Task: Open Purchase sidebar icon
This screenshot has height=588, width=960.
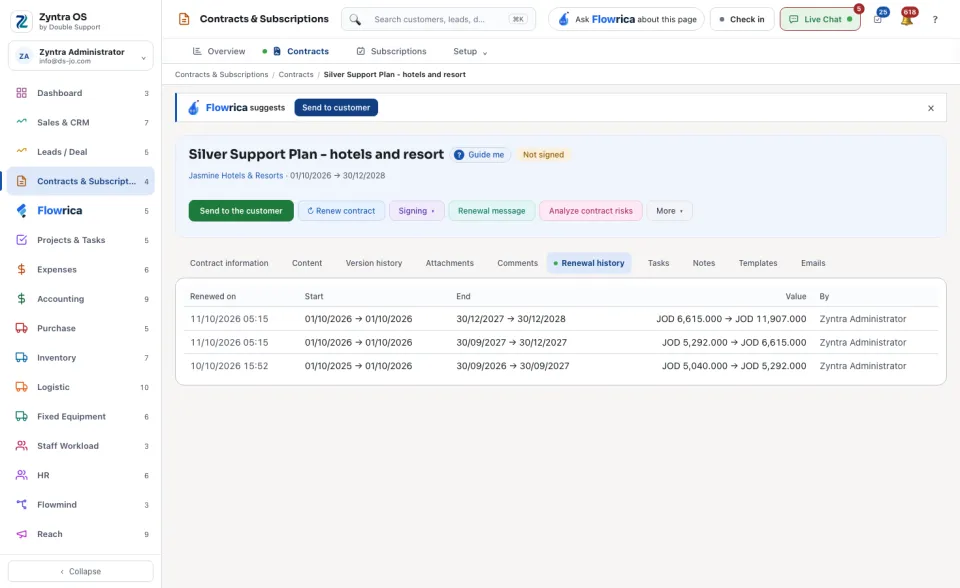Action: click(x=21, y=328)
